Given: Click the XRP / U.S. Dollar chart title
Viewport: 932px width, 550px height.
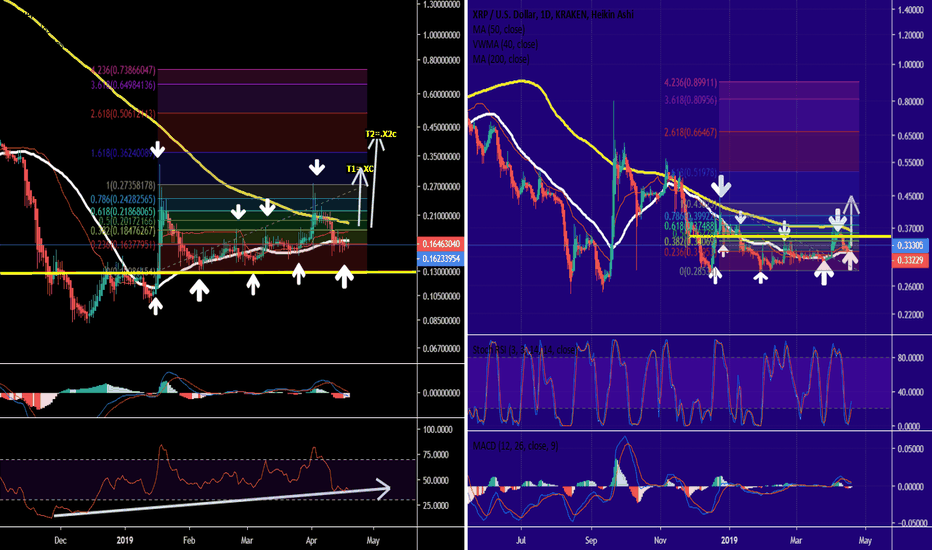Looking at the screenshot, I should click(x=553, y=14).
